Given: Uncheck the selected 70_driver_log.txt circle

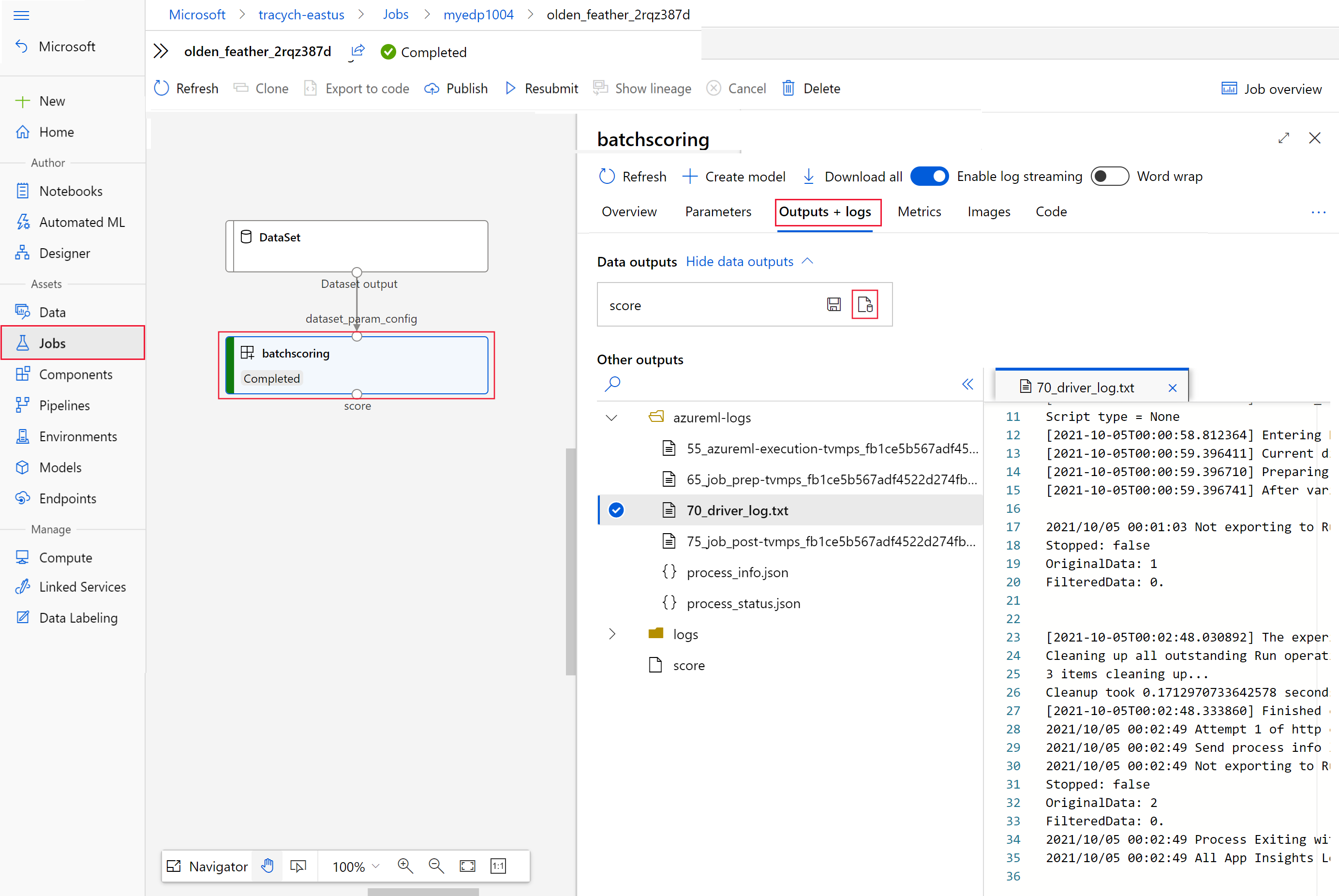Looking at the screenshot, I should (616, 510).
